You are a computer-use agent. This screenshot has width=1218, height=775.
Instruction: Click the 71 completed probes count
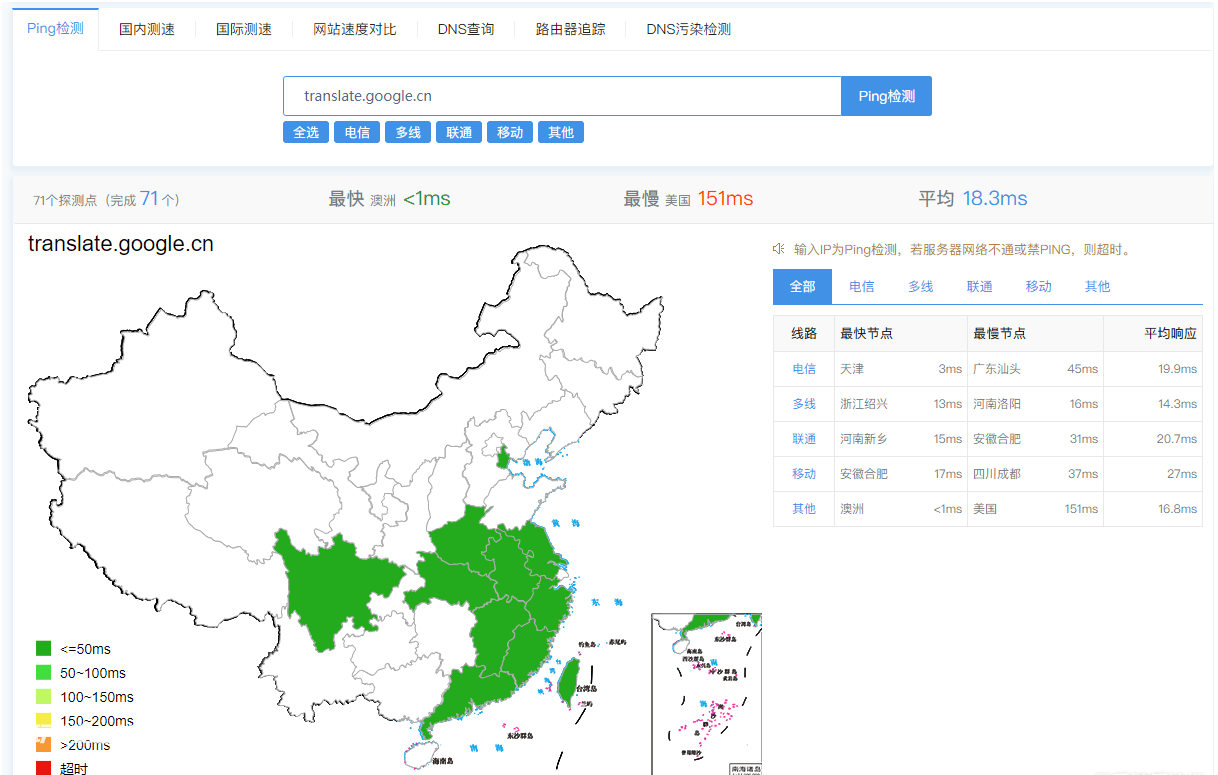click(149, 198)
